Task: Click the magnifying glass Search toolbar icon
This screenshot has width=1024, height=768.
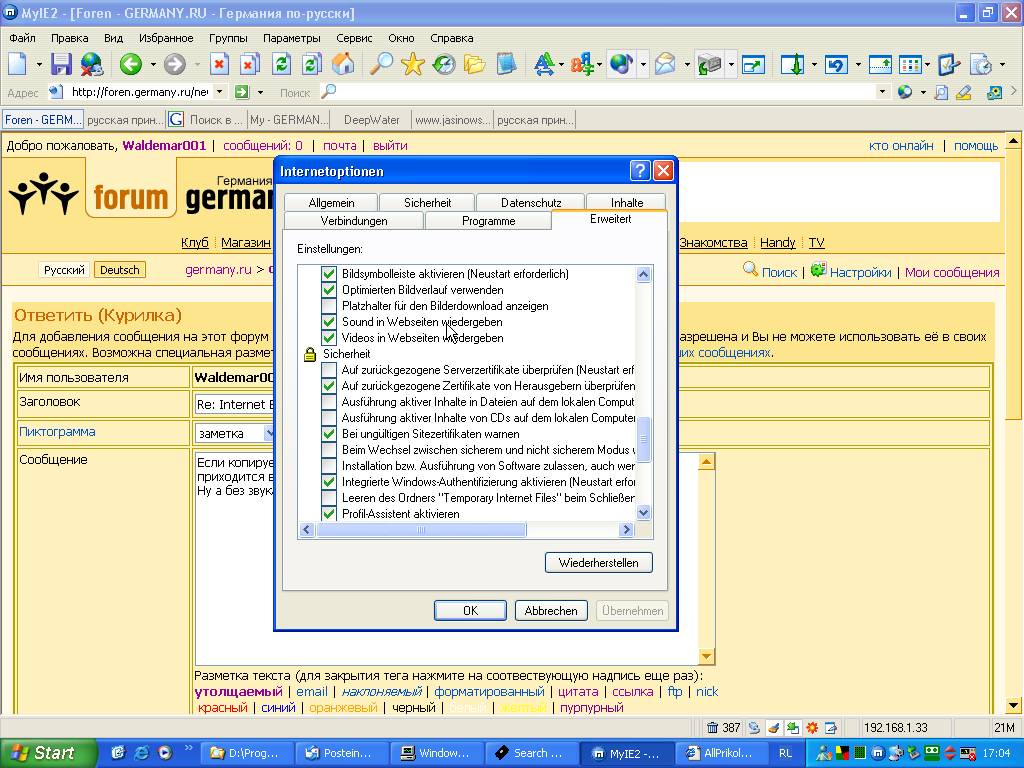Action: pyautogui.click(x=381, y=65)
